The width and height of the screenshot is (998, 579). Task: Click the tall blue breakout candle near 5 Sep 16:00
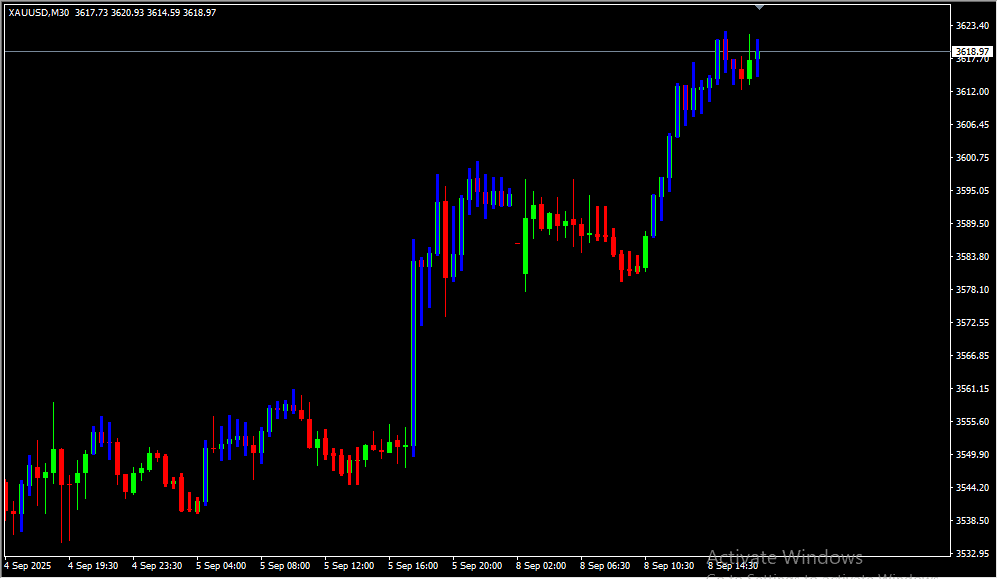413,350
